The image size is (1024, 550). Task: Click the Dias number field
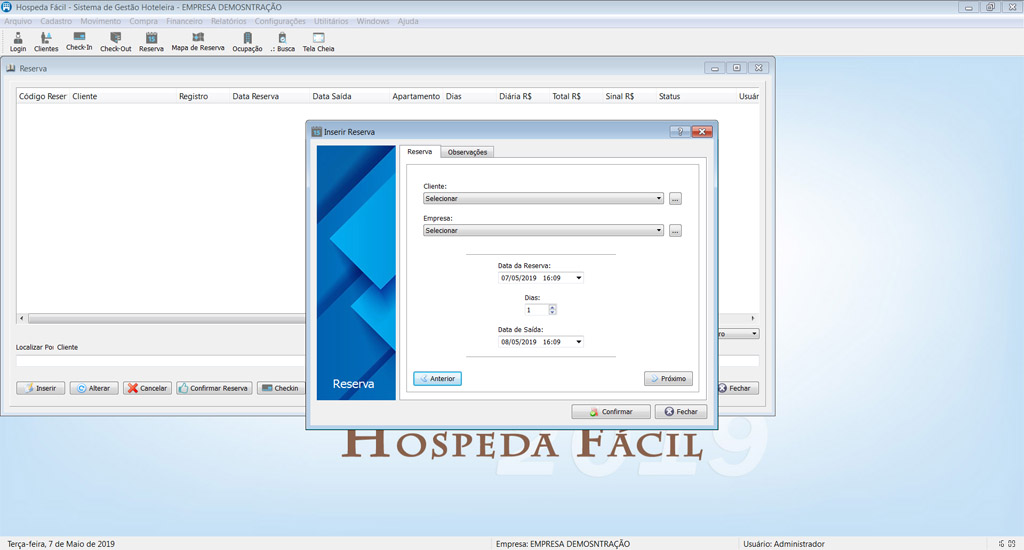(536, 310)
